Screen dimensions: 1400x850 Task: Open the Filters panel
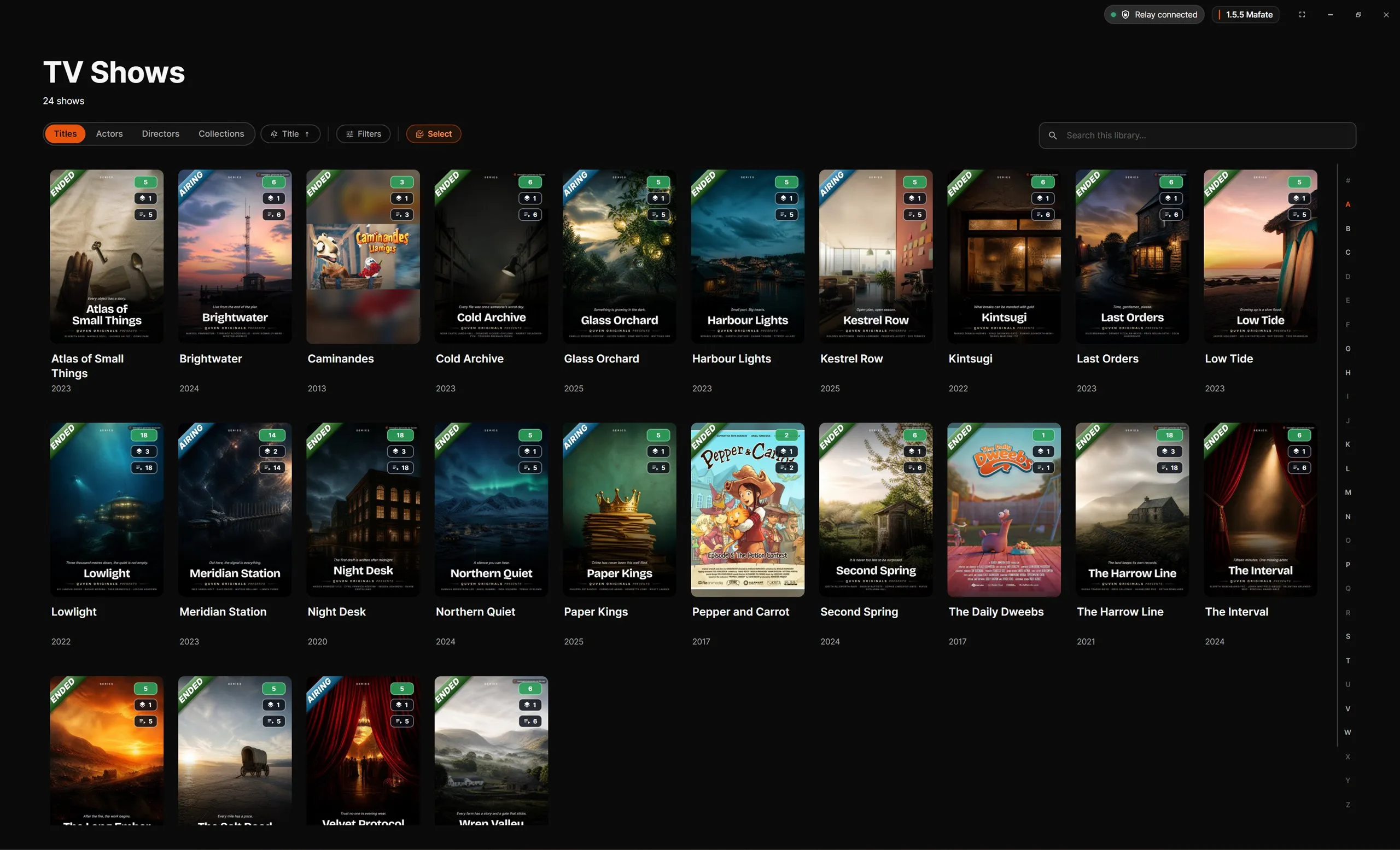(363, 134)
